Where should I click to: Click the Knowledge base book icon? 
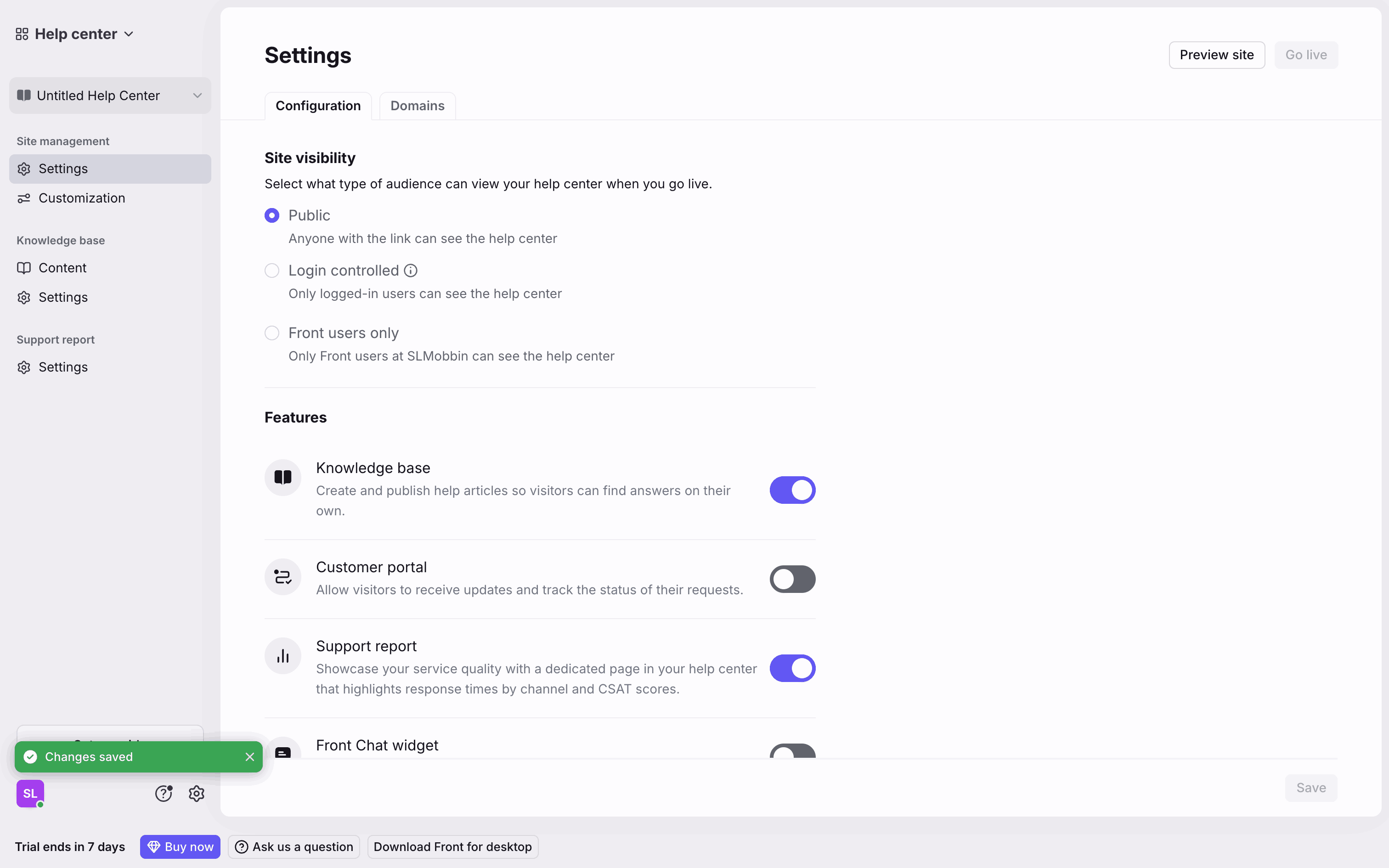283,477
